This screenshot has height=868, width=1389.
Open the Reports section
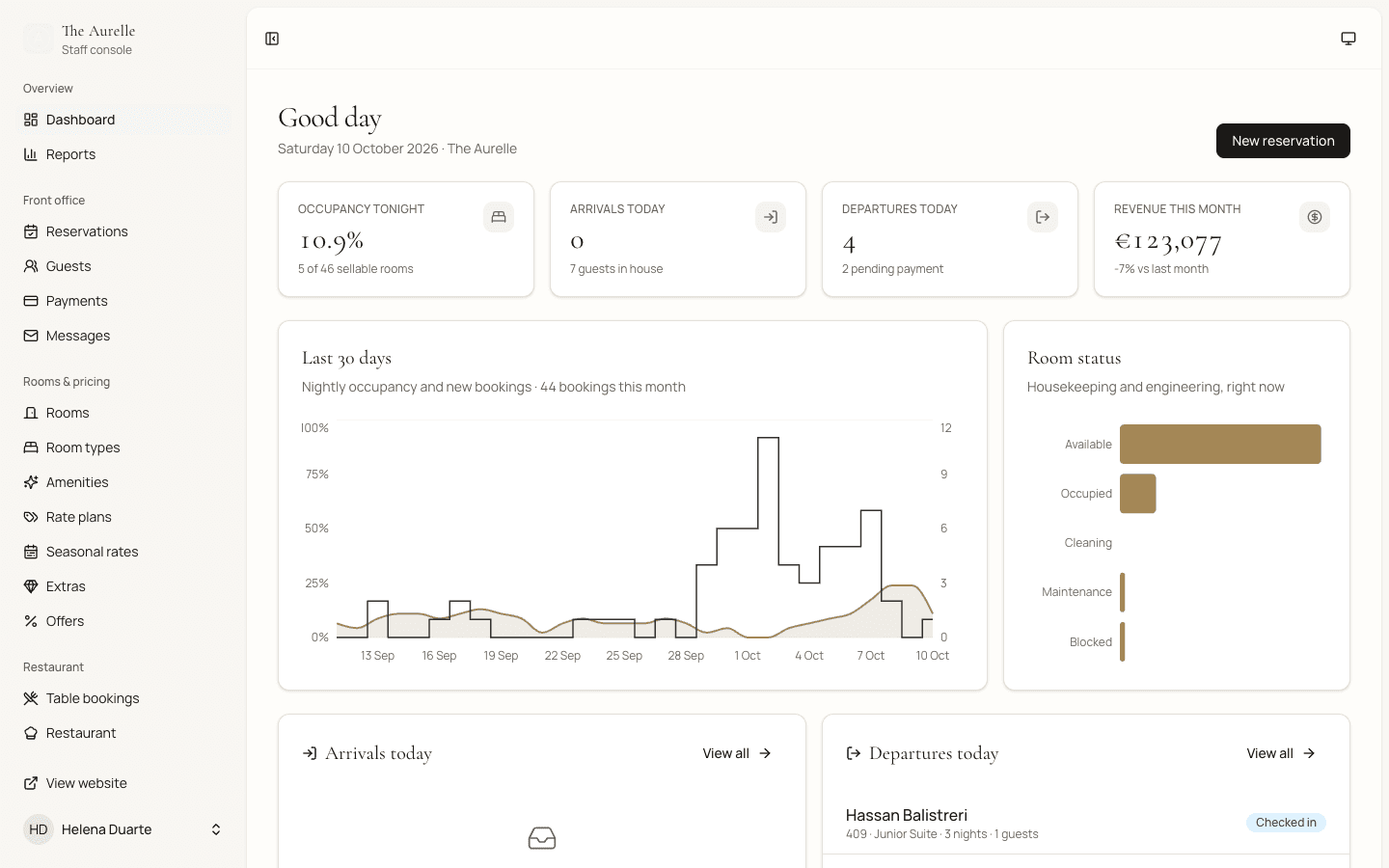pos(123,154)
